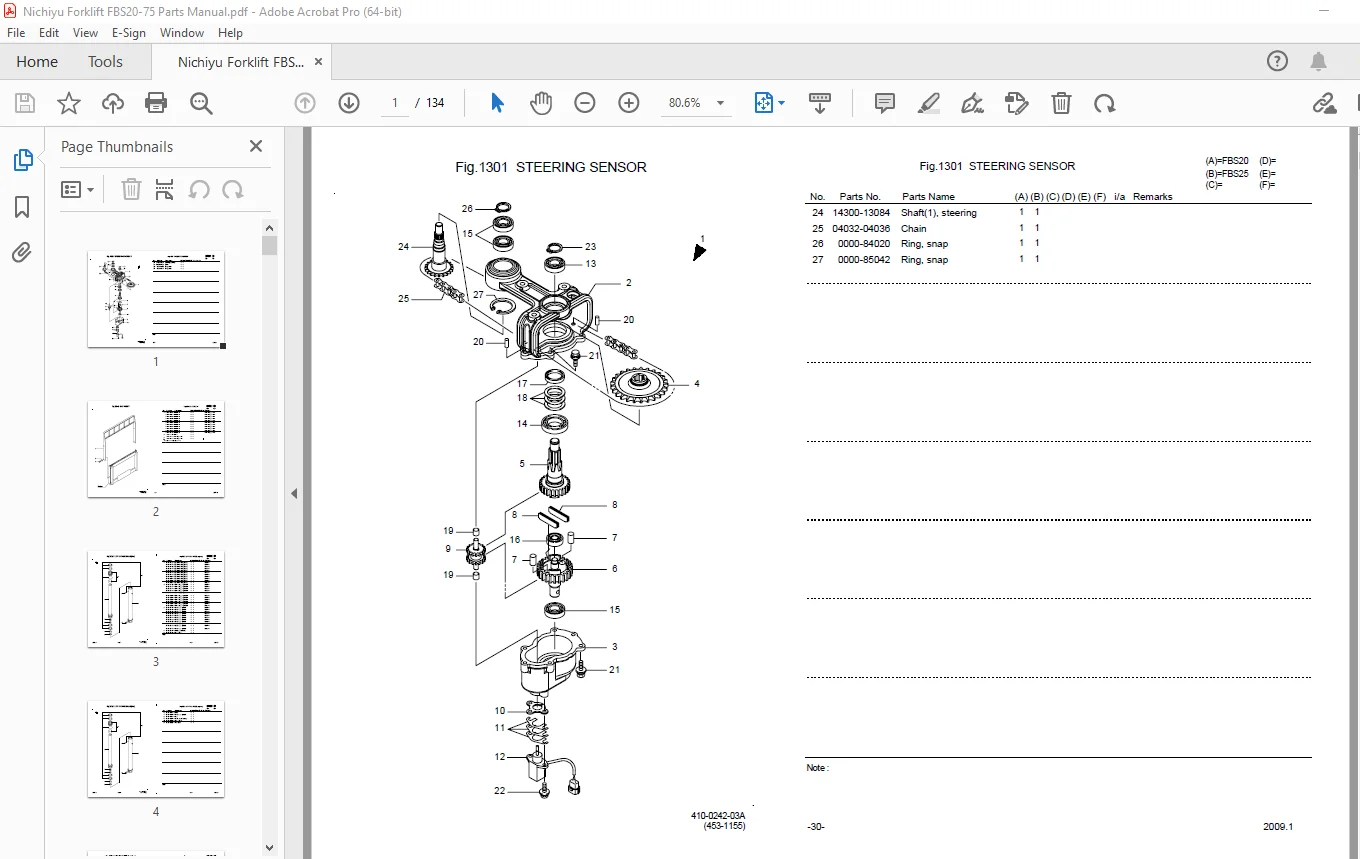The image size is (1360, 859).
Task: Select the page 2 thumbnail
Action: [156, 449]
